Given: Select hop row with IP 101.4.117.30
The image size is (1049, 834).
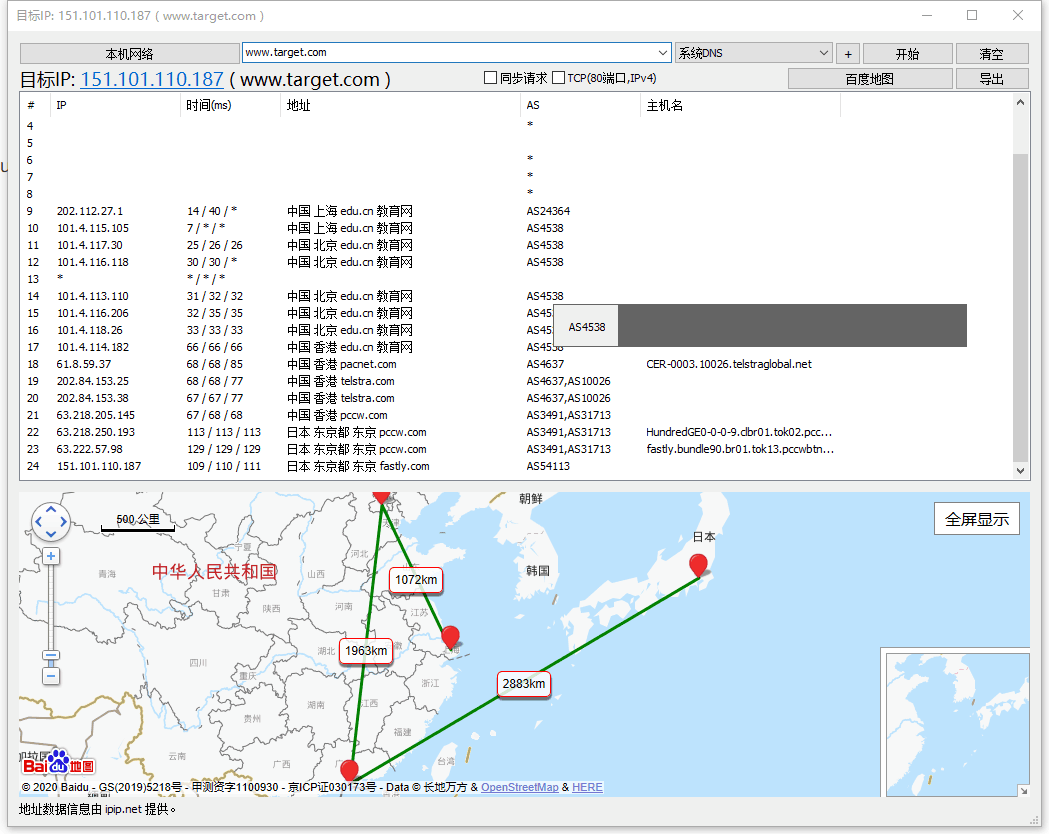Looking at the screenshot, I should click(516, 245).
